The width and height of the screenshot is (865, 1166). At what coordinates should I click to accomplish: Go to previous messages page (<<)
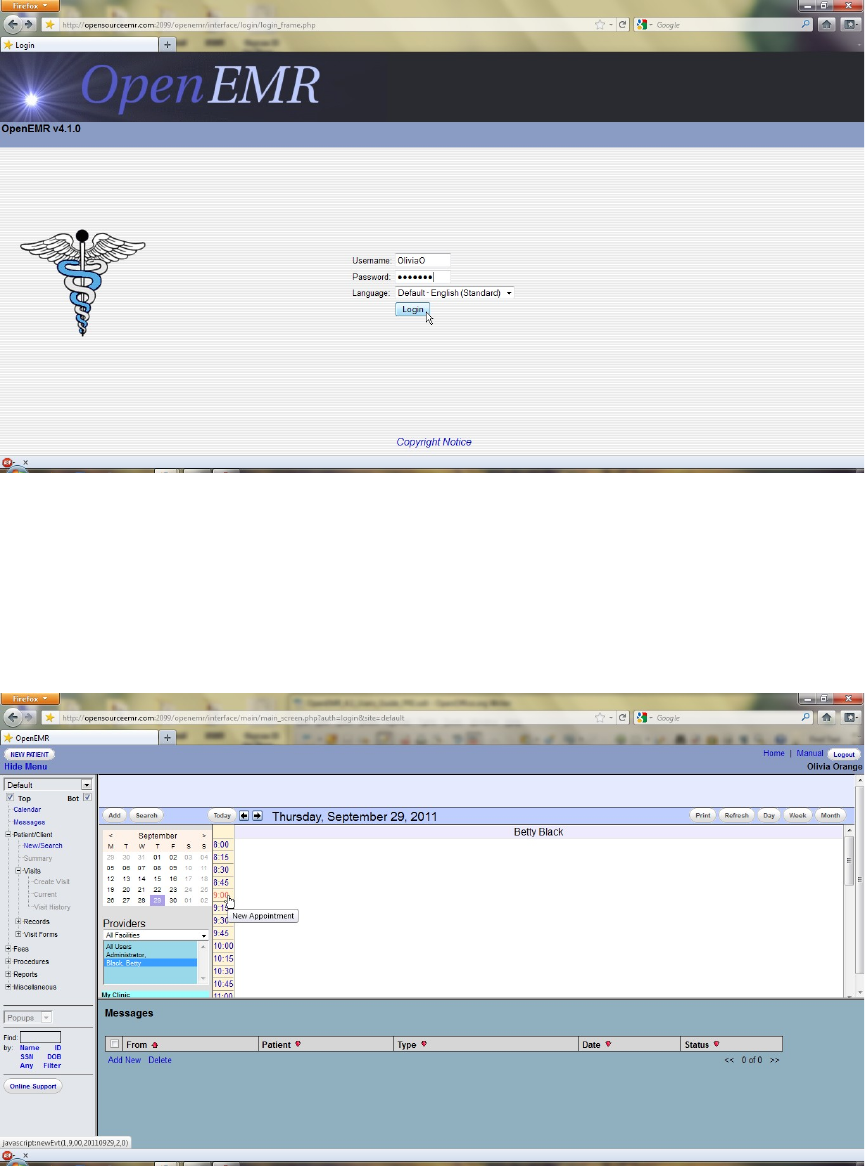tap(729, 1060)
